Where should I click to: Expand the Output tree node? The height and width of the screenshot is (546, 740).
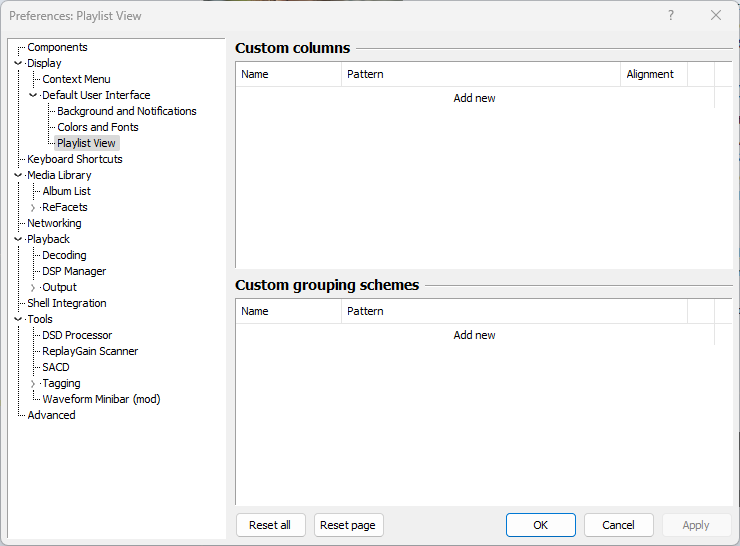click(33, 287)
